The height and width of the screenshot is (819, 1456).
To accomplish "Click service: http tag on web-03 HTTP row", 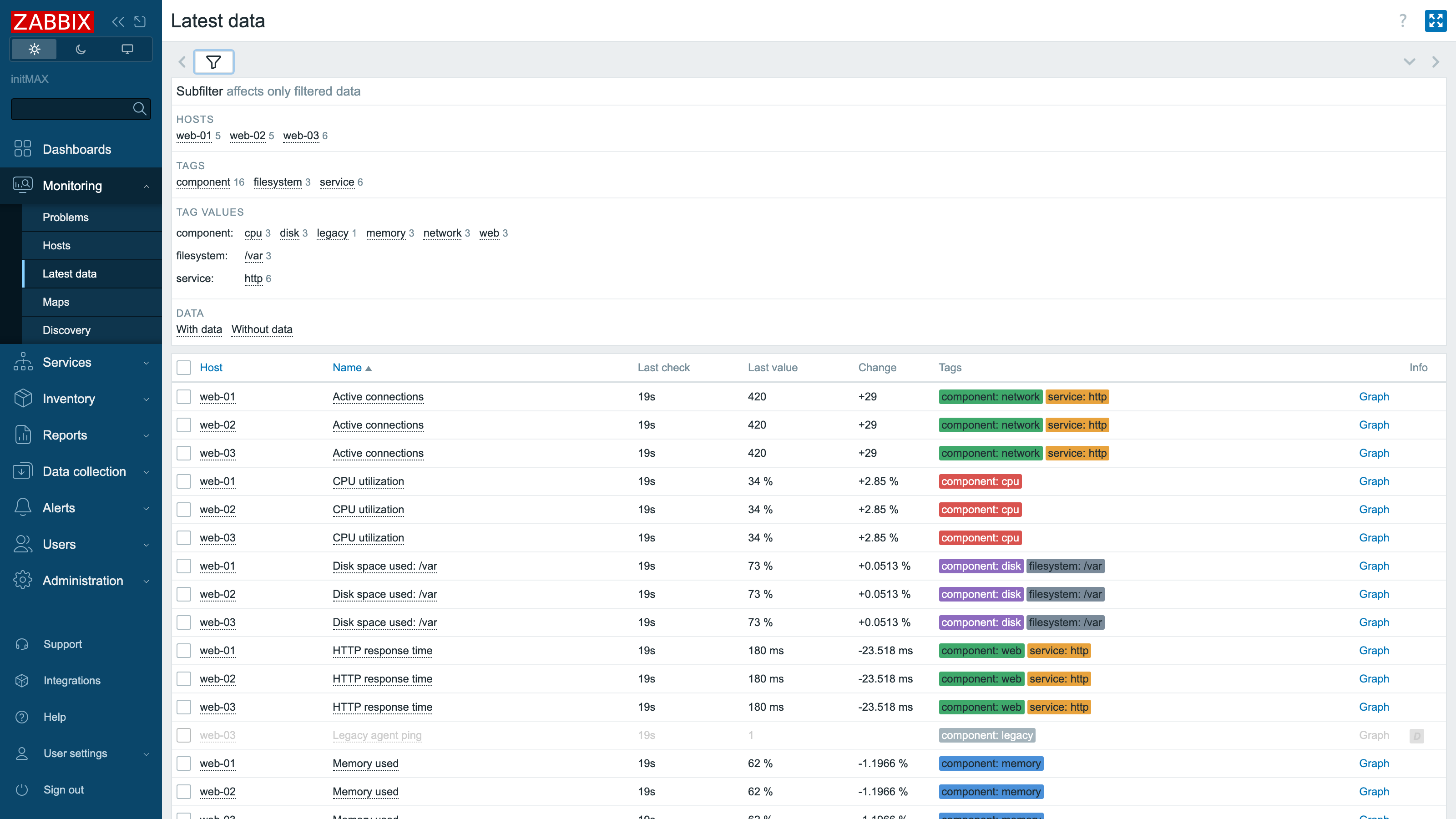I will (1059, 707).
